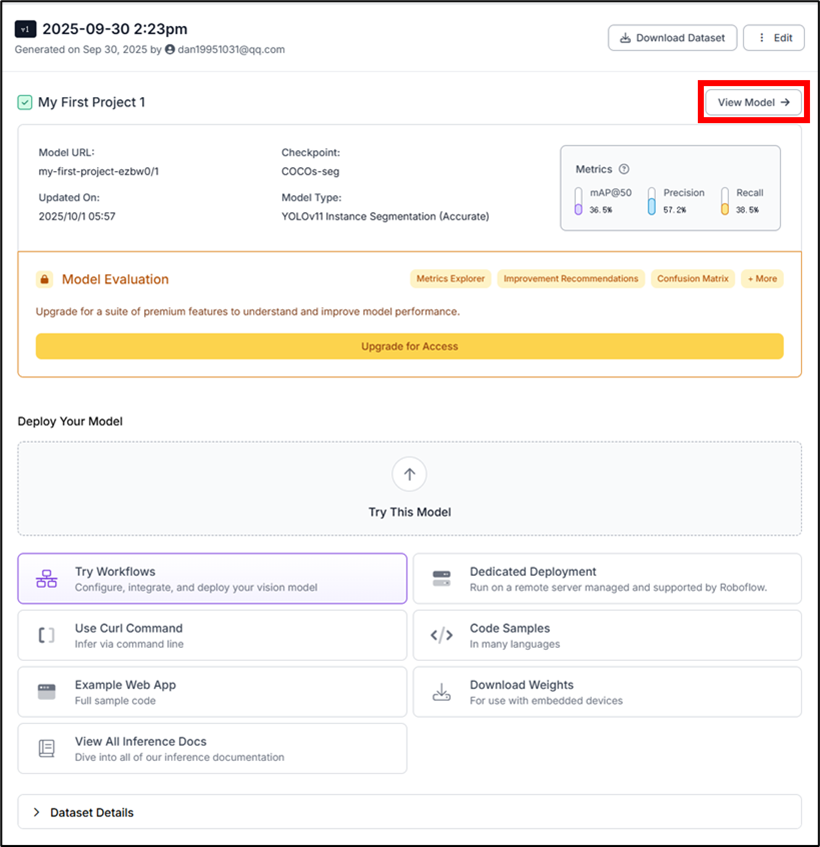
Task: Click Upgrade for Access button
Action: coord(409,346)
